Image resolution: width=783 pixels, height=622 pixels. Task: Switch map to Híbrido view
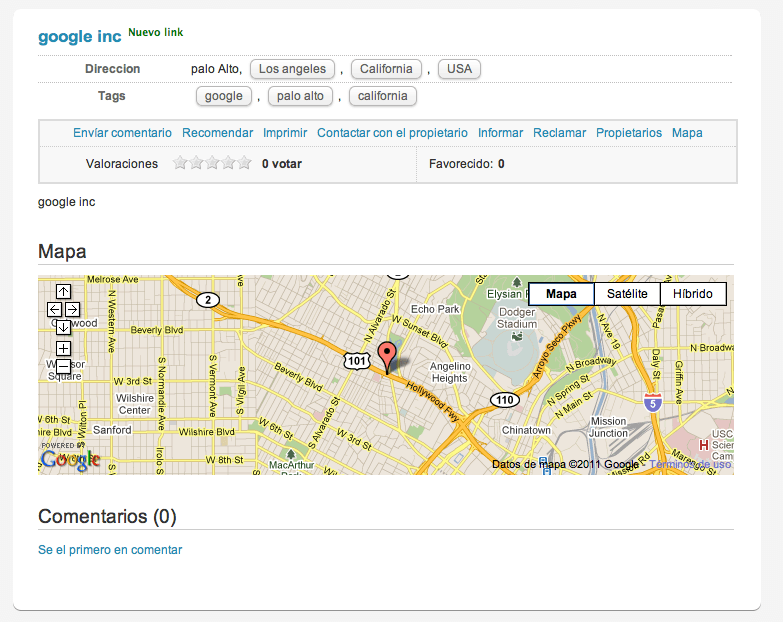point(693,294)
